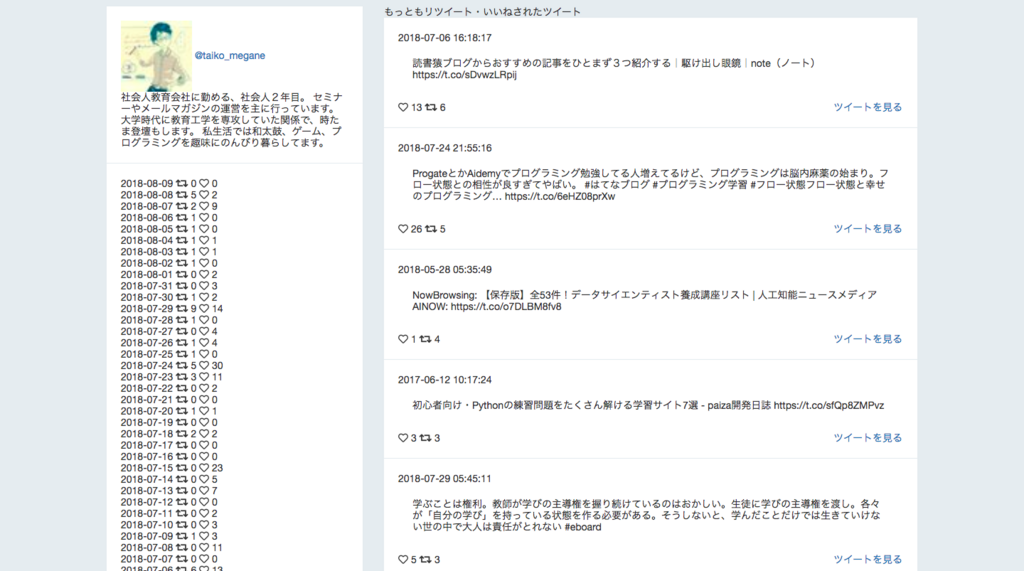Viewport: 1024px width, 571px height.
Task: Open 'ツイートを見る' for the 2018-07-24 tweet
Action: coord(867,229)
